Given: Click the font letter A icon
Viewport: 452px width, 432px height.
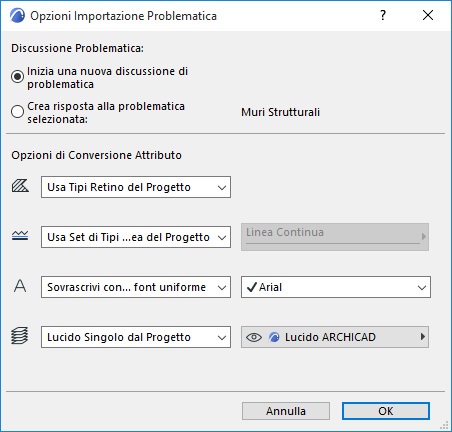Looking at the screenshot, I should pos(20,286).
